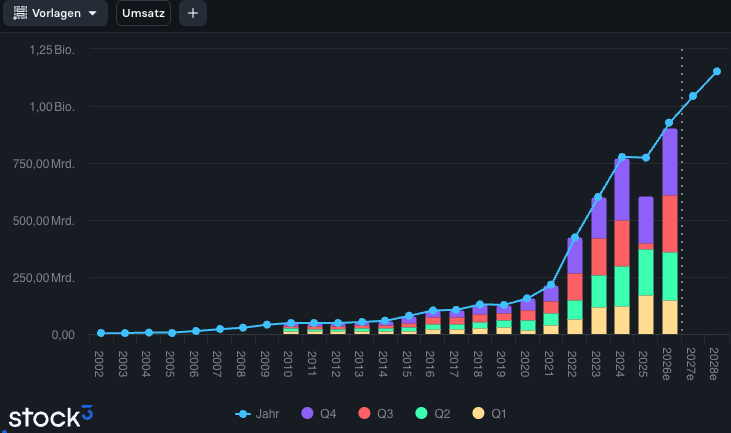Image resolution: width=731 pixels, height=433 pixels.
Task: Click the 2022 yearly line data point
Action: [575, 238]
